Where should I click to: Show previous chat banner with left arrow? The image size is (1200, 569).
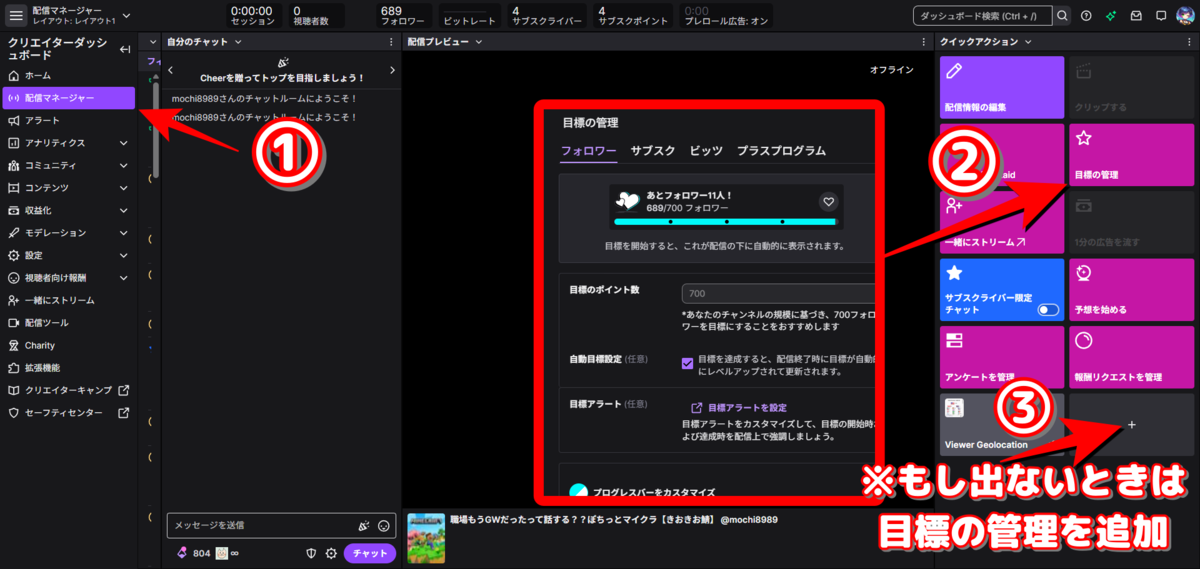coord(171,70)
